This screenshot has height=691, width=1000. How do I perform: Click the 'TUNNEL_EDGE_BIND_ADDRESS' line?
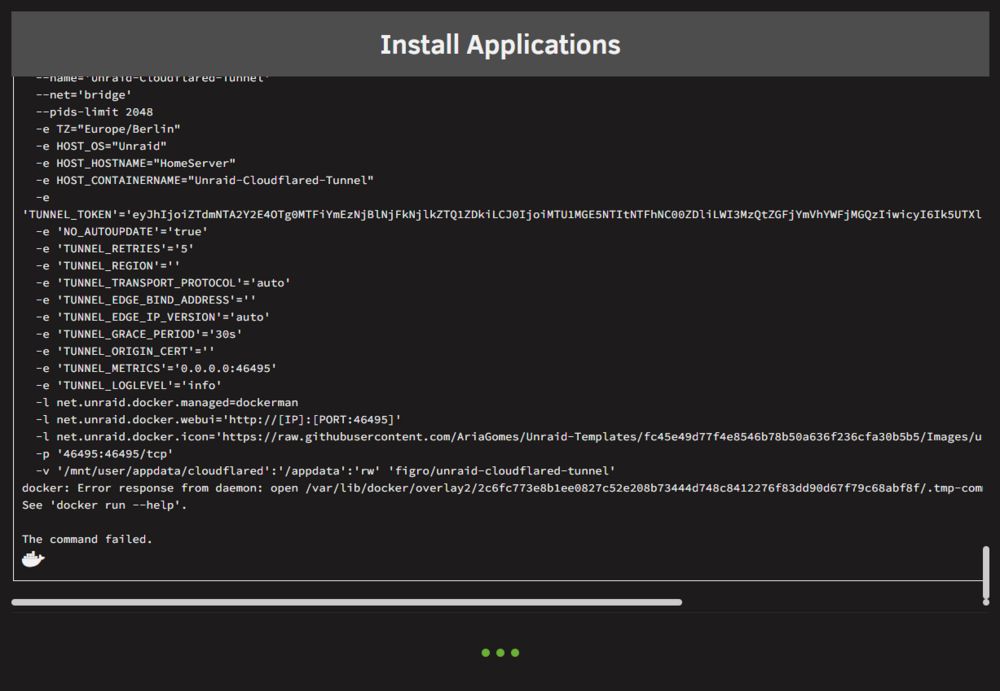pyautogui.click(x=146, y=300)
